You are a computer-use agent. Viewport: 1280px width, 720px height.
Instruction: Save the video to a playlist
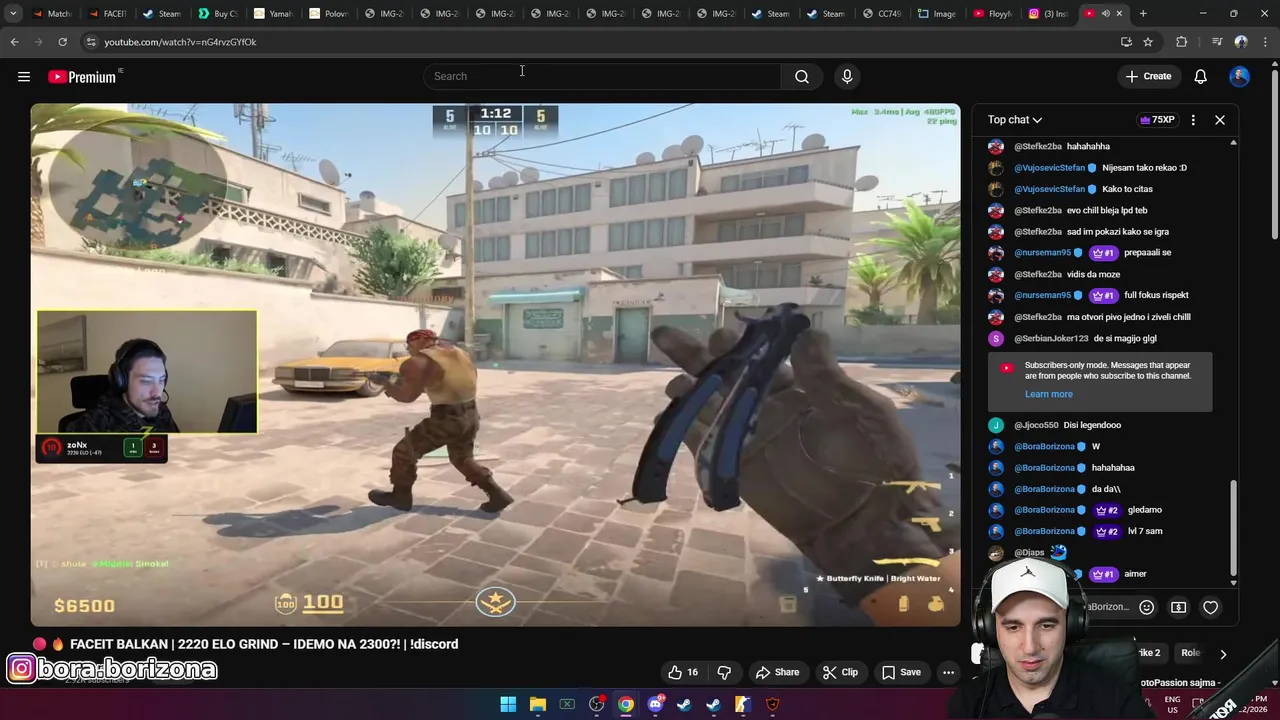coord(900,672)
